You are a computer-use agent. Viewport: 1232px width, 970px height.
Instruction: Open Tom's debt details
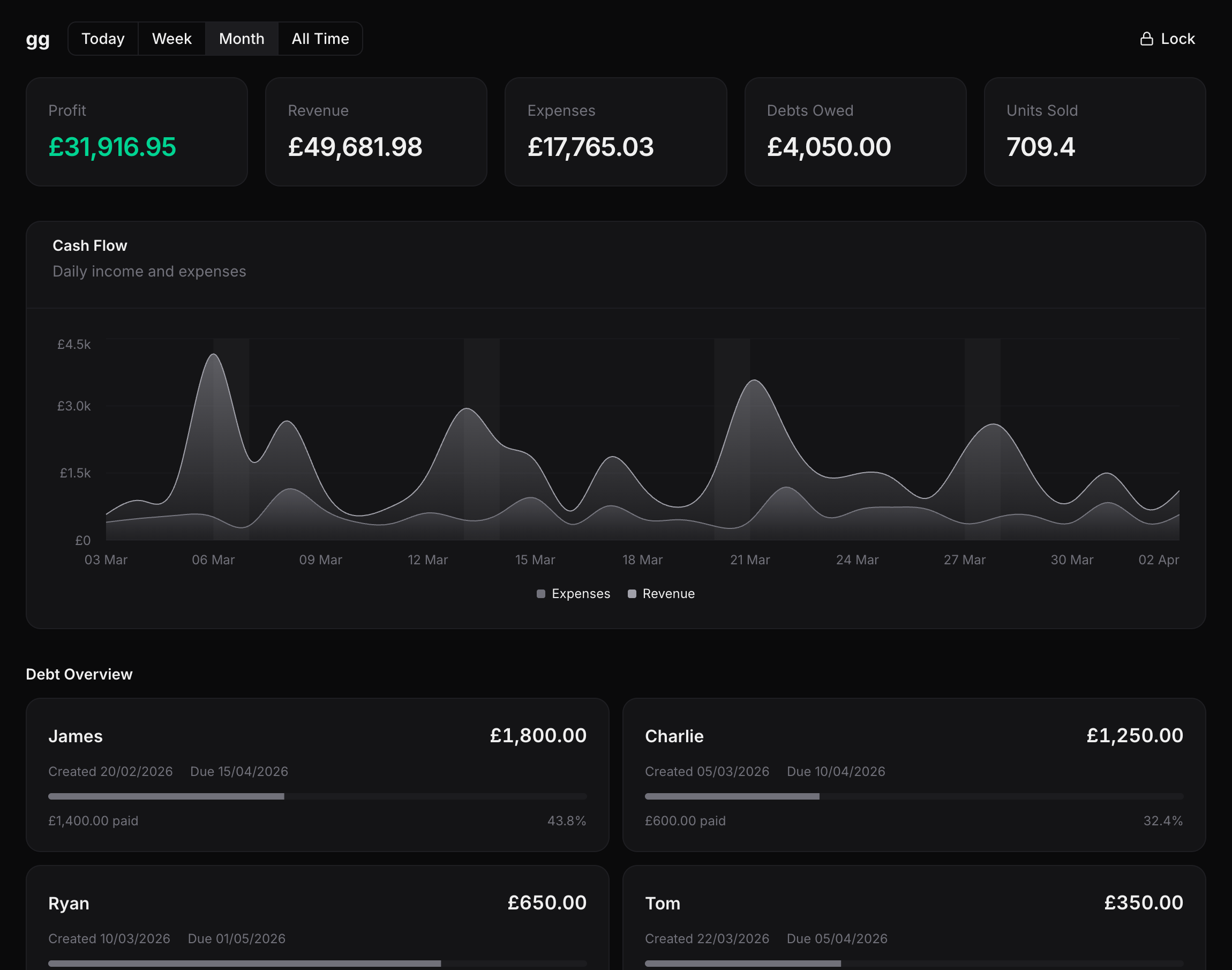[x=914, y=920]
